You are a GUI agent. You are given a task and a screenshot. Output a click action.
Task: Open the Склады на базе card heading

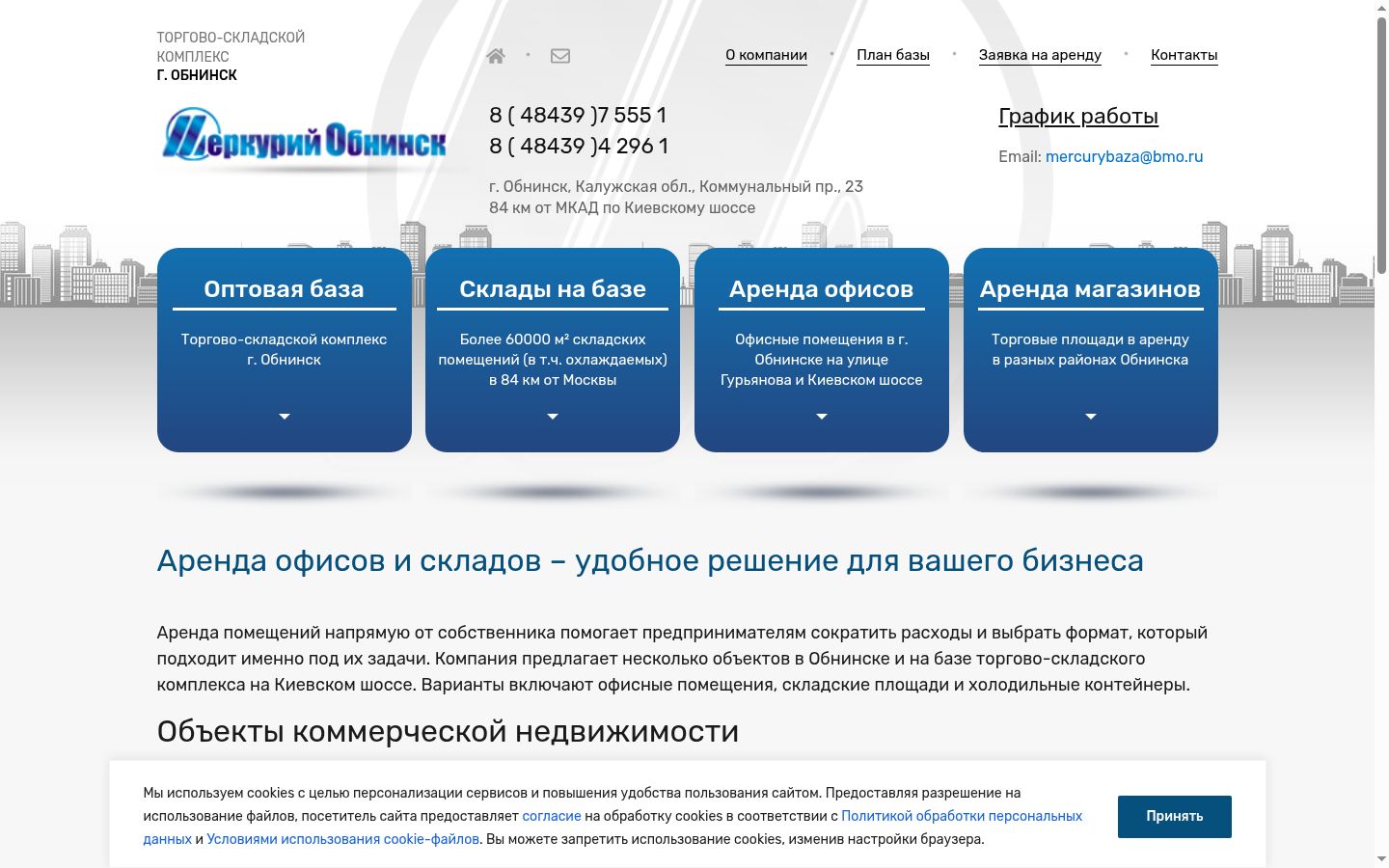[x=553, y=288]
